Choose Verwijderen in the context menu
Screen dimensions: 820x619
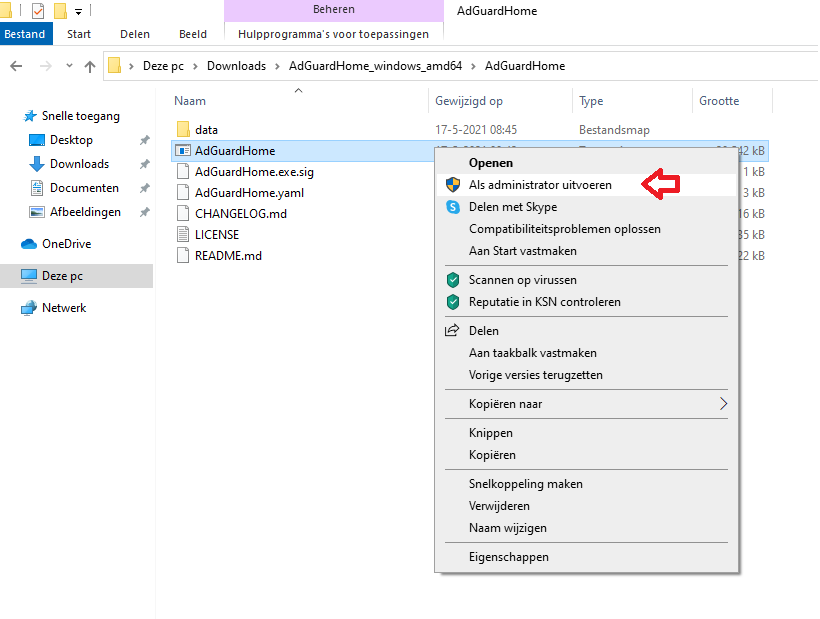point(586,506)
